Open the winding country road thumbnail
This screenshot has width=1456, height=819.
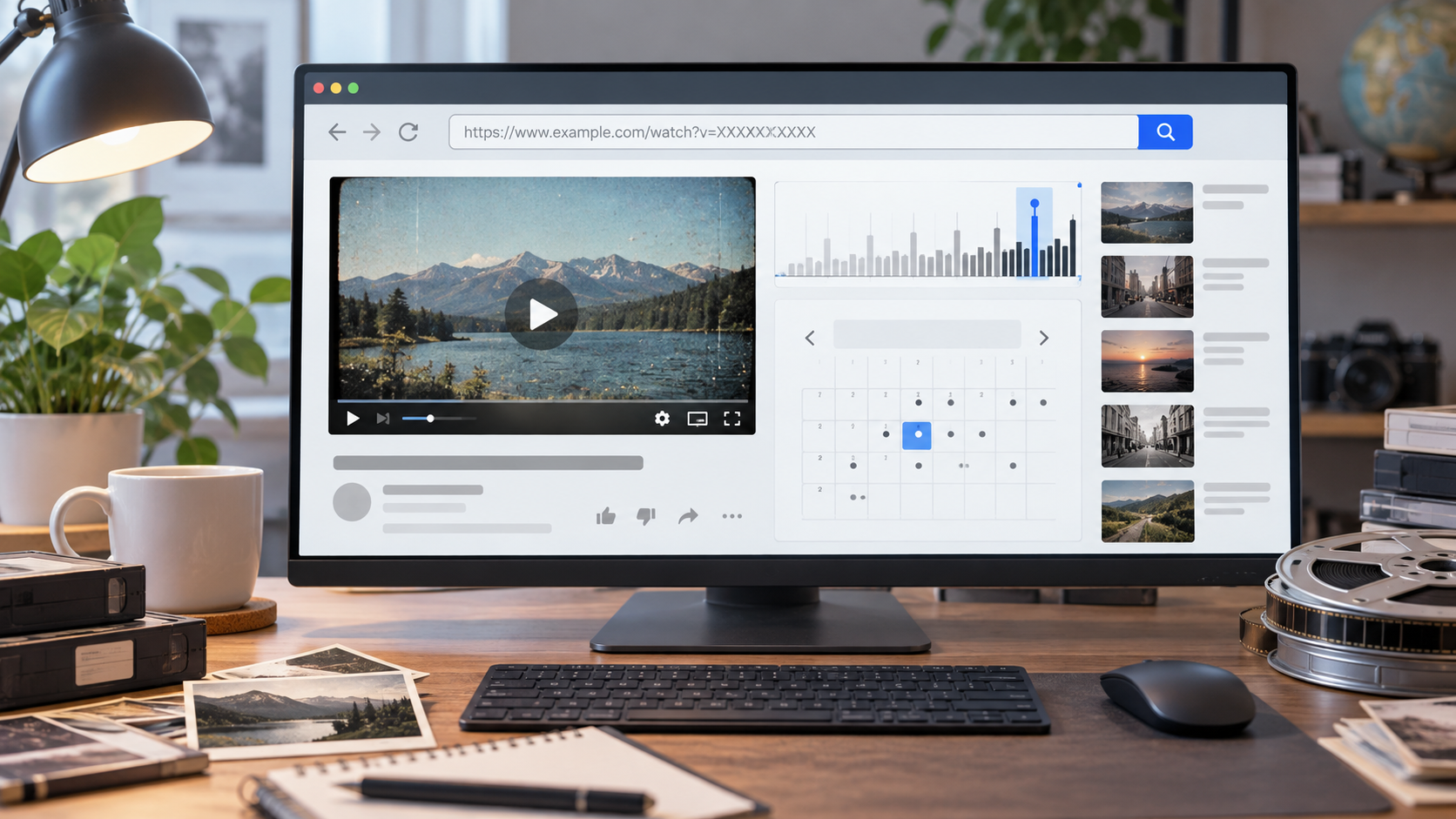1148,511
